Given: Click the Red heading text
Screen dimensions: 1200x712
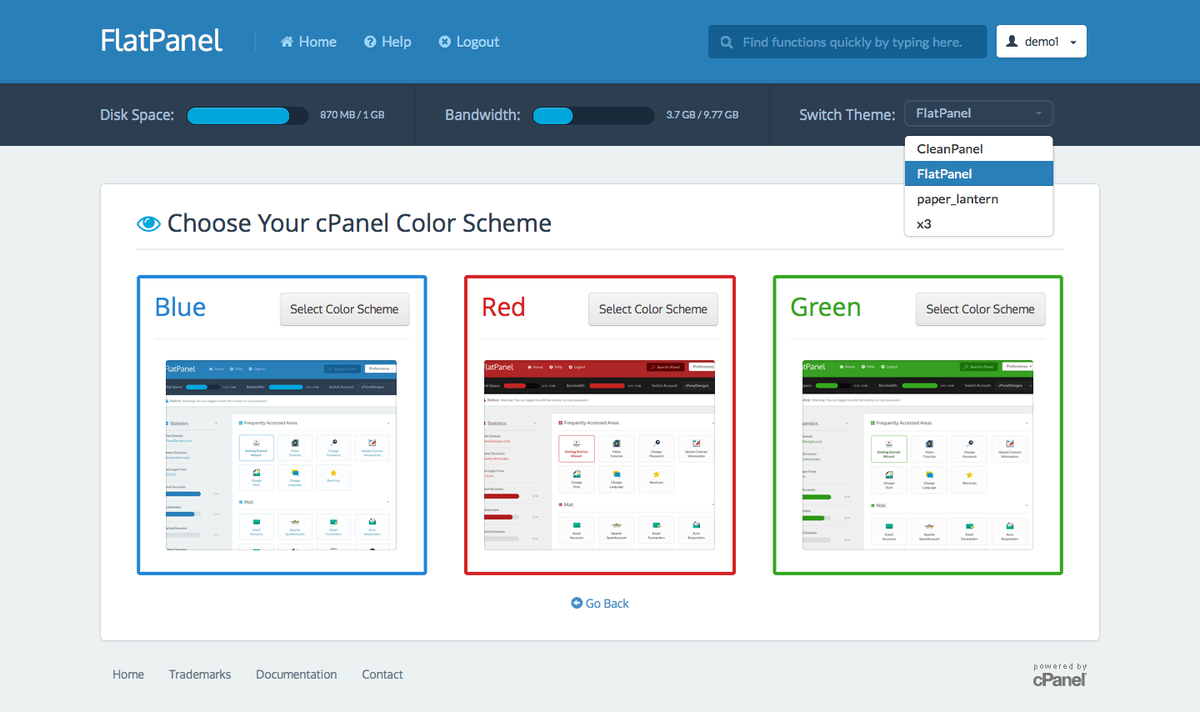Looking at the screenshot, I should 503,306.
